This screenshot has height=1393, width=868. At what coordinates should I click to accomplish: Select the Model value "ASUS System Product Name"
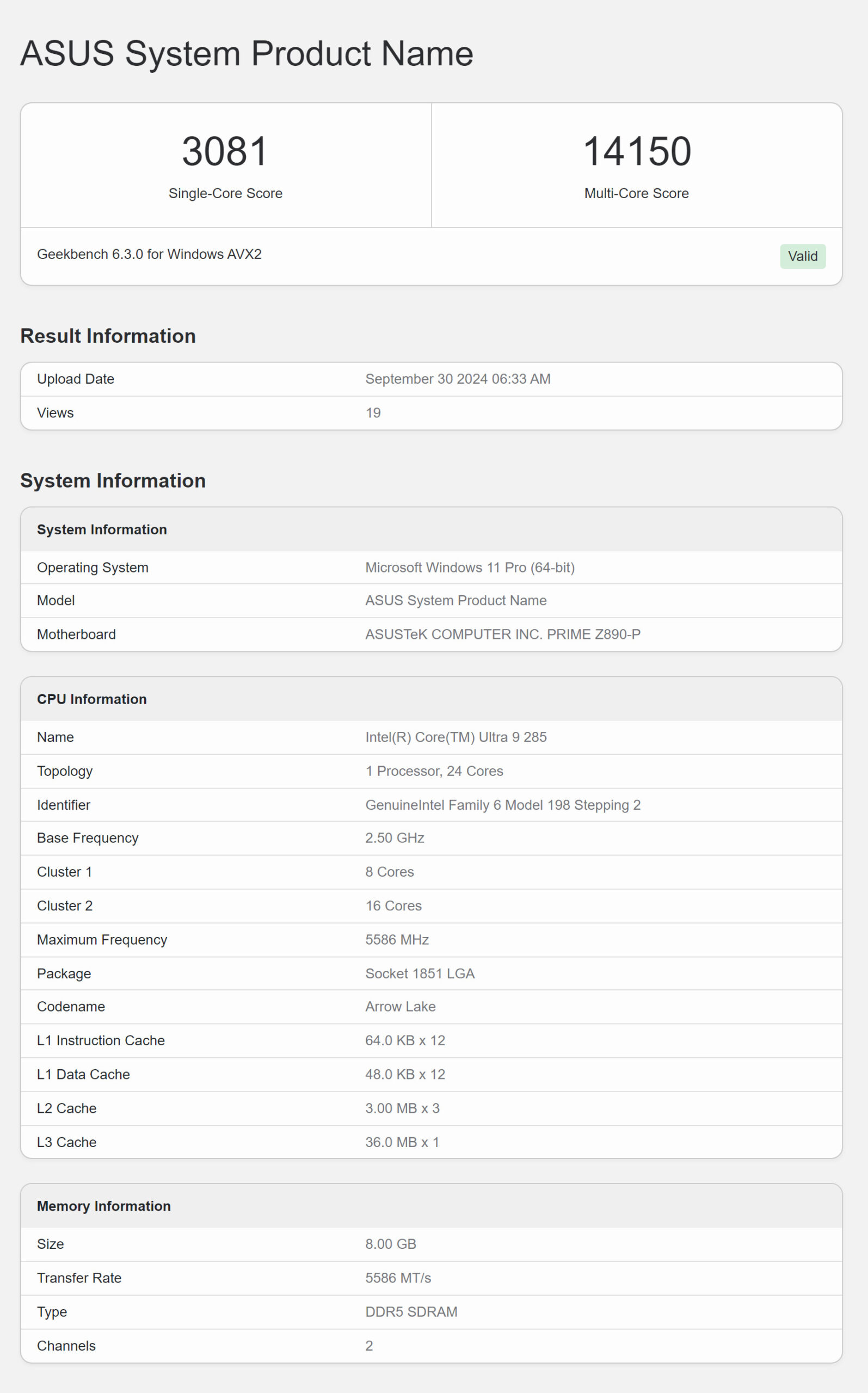(x=456, y=600)
